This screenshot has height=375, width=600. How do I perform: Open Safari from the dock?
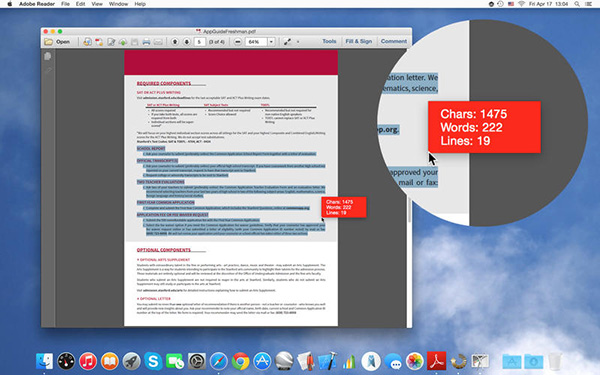pyautogui.click(x=218, y=361)
